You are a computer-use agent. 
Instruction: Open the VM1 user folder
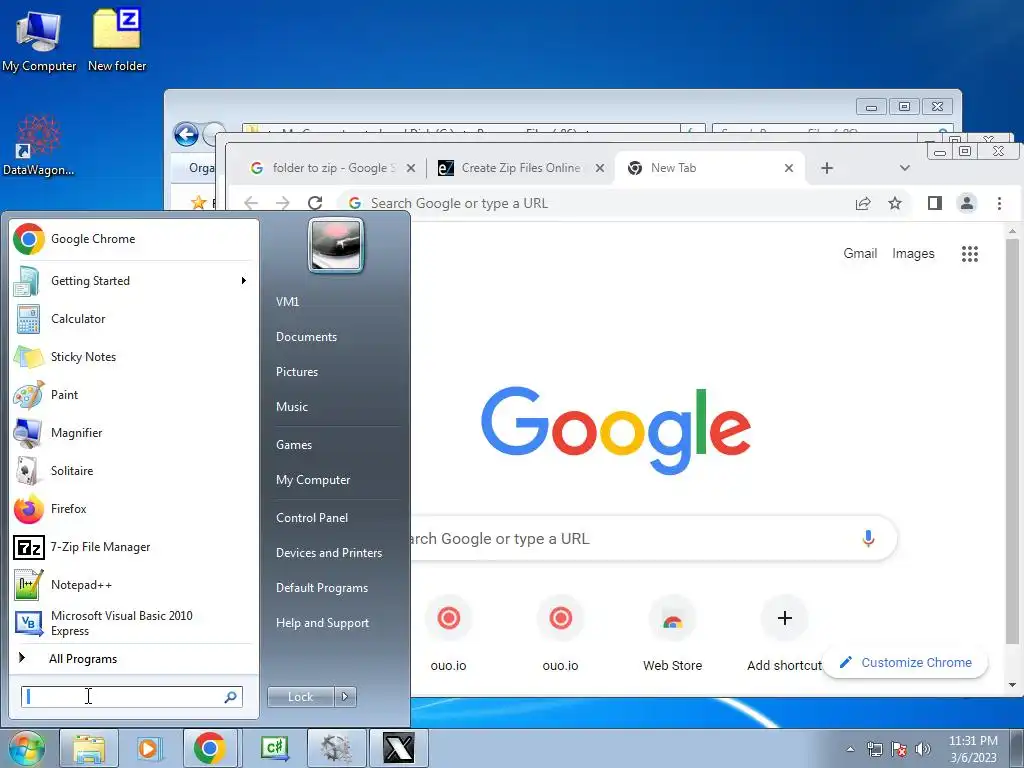tap(287, 302)
